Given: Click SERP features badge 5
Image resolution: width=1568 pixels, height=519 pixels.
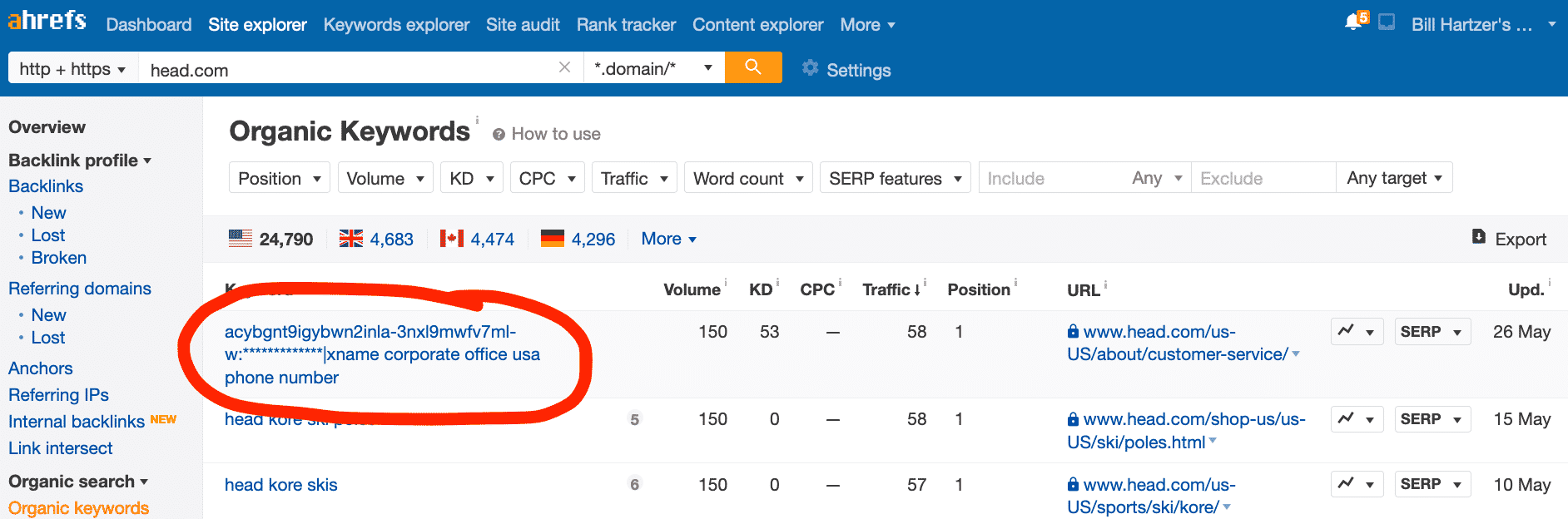Looking at the screenshot, I should click(634, 419).
